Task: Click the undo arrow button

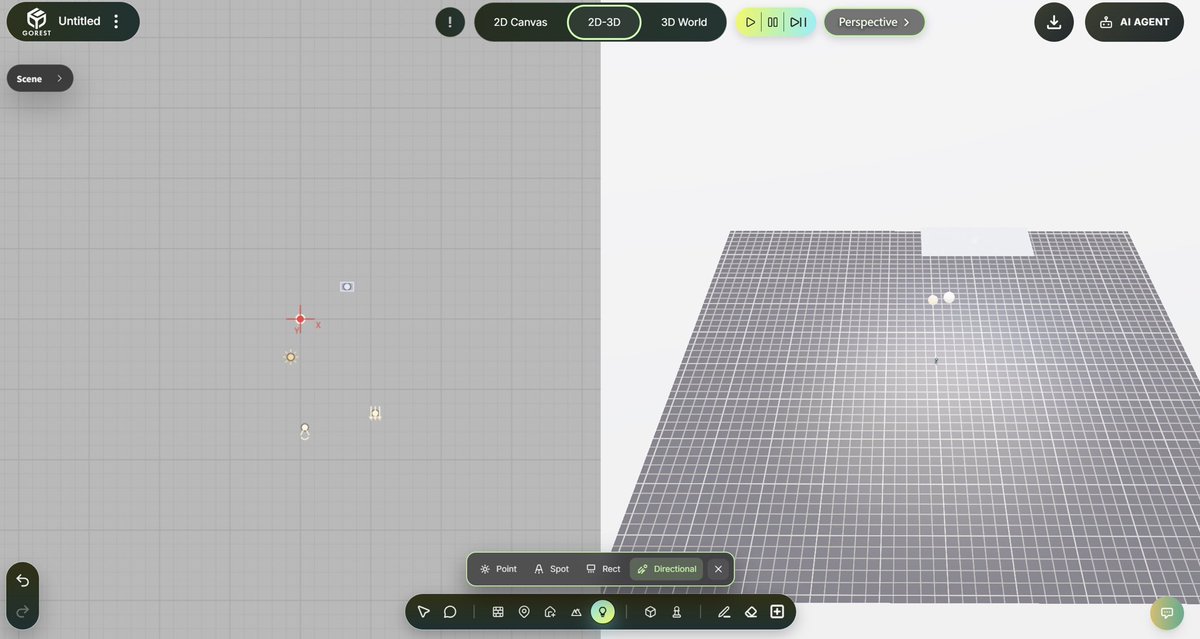Action: [23, 581]
